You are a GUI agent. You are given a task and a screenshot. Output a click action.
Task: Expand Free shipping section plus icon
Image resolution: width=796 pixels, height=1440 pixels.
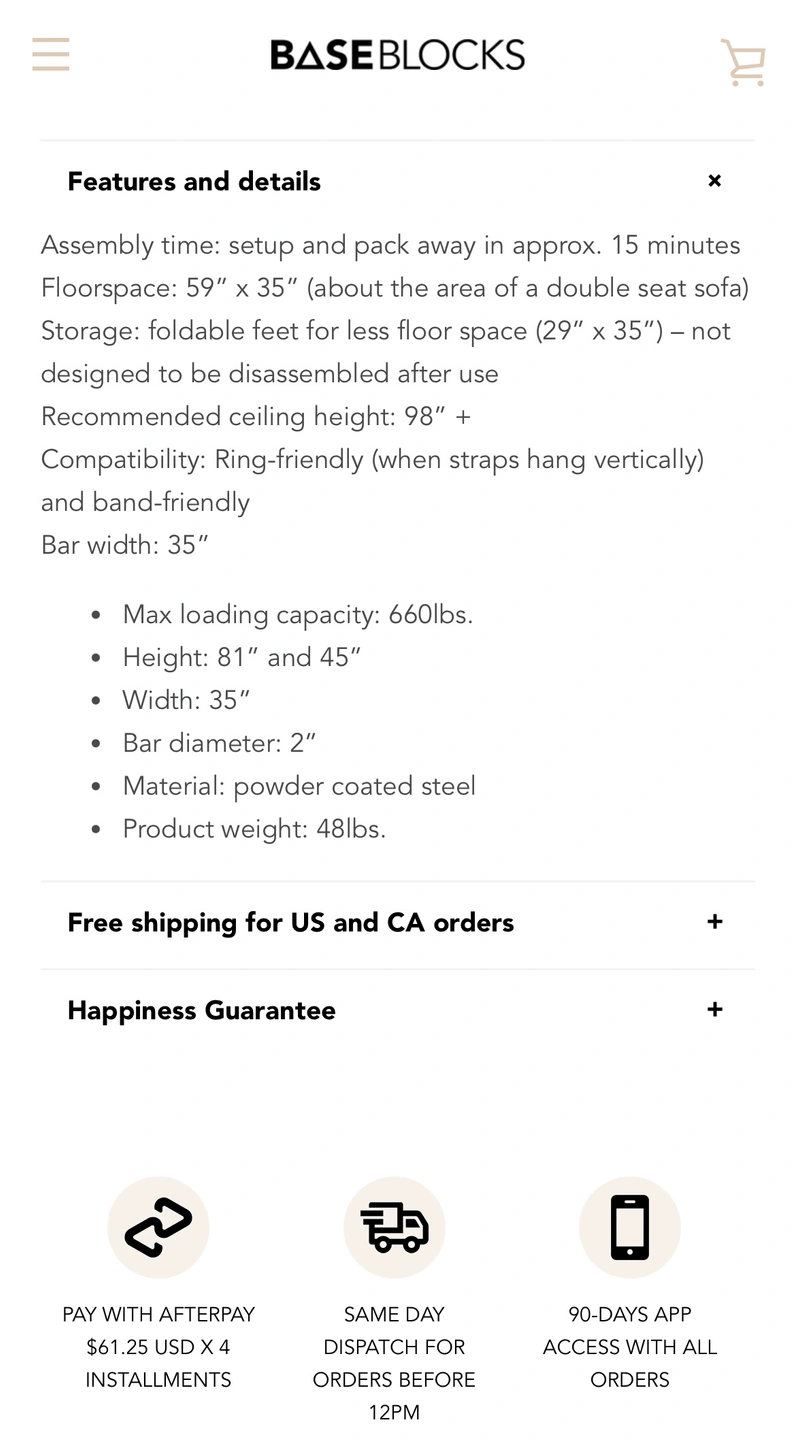714,922
